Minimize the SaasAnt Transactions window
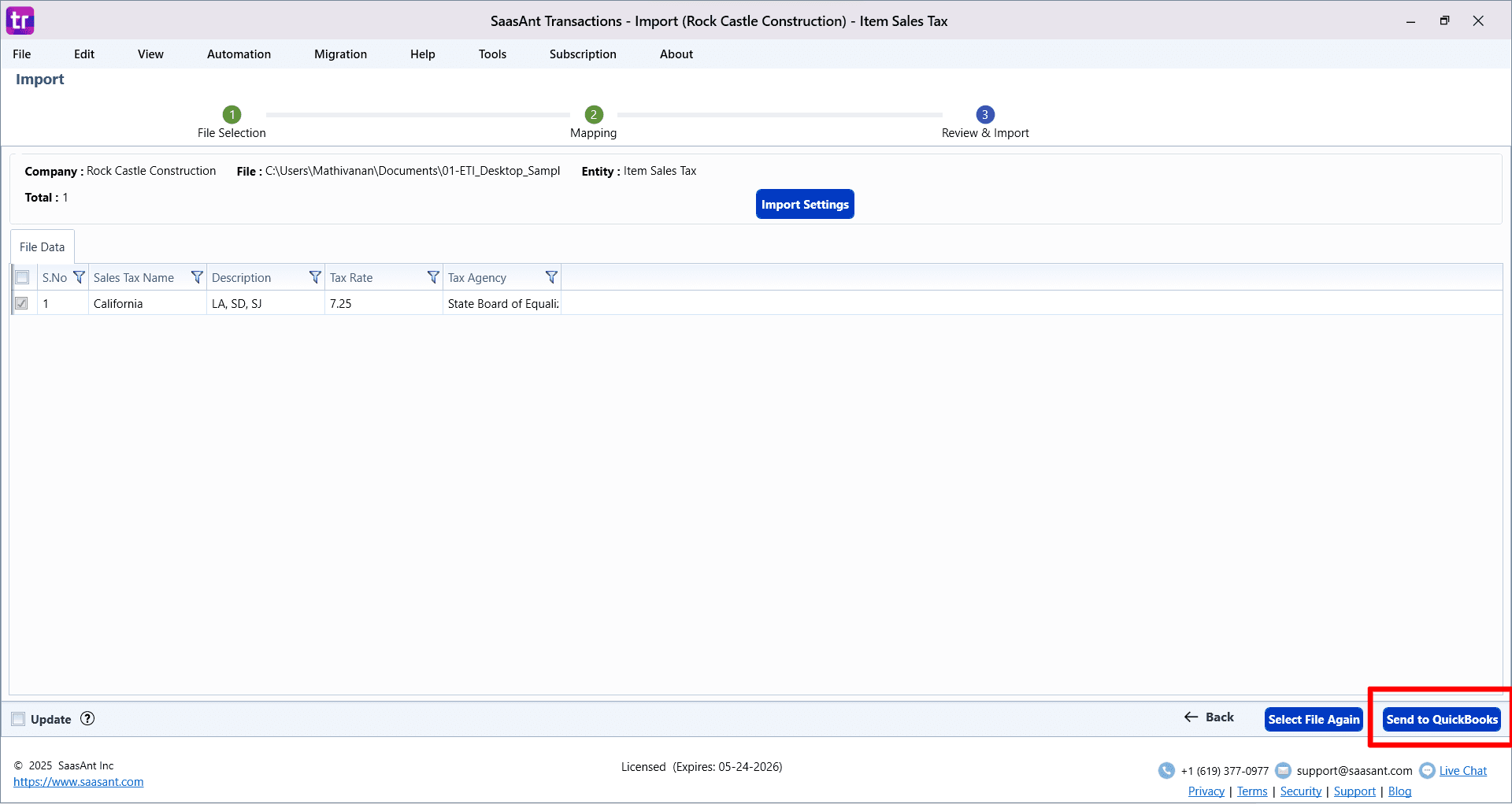Screen dimensions: 1512x804 (x=1410, y=21)
